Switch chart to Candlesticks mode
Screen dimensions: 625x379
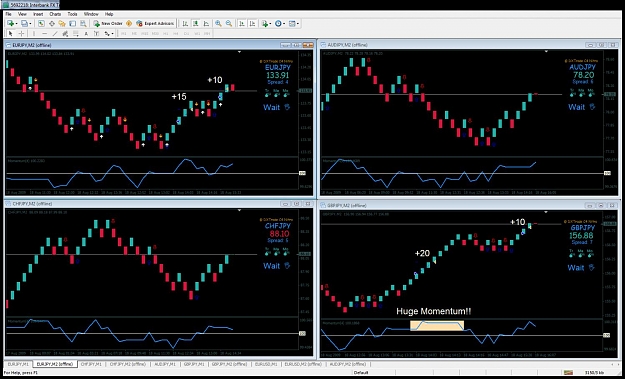[x=196, y=24]
